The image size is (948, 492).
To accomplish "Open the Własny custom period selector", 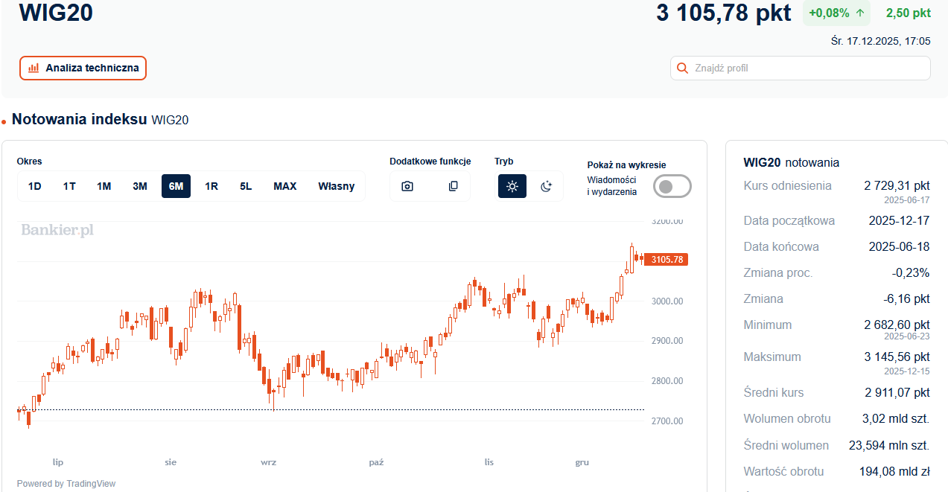I will 336,186.
